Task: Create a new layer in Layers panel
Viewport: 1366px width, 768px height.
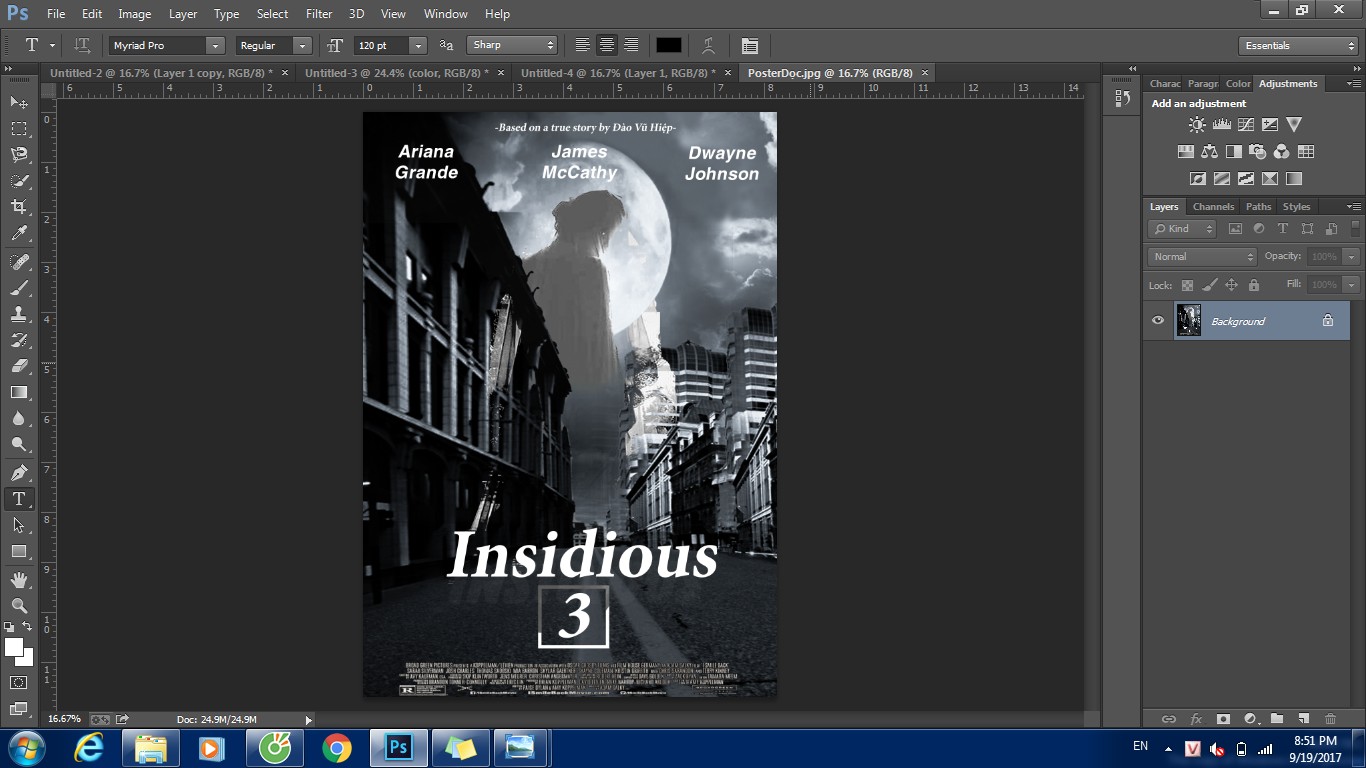Action: [1303, 718]
